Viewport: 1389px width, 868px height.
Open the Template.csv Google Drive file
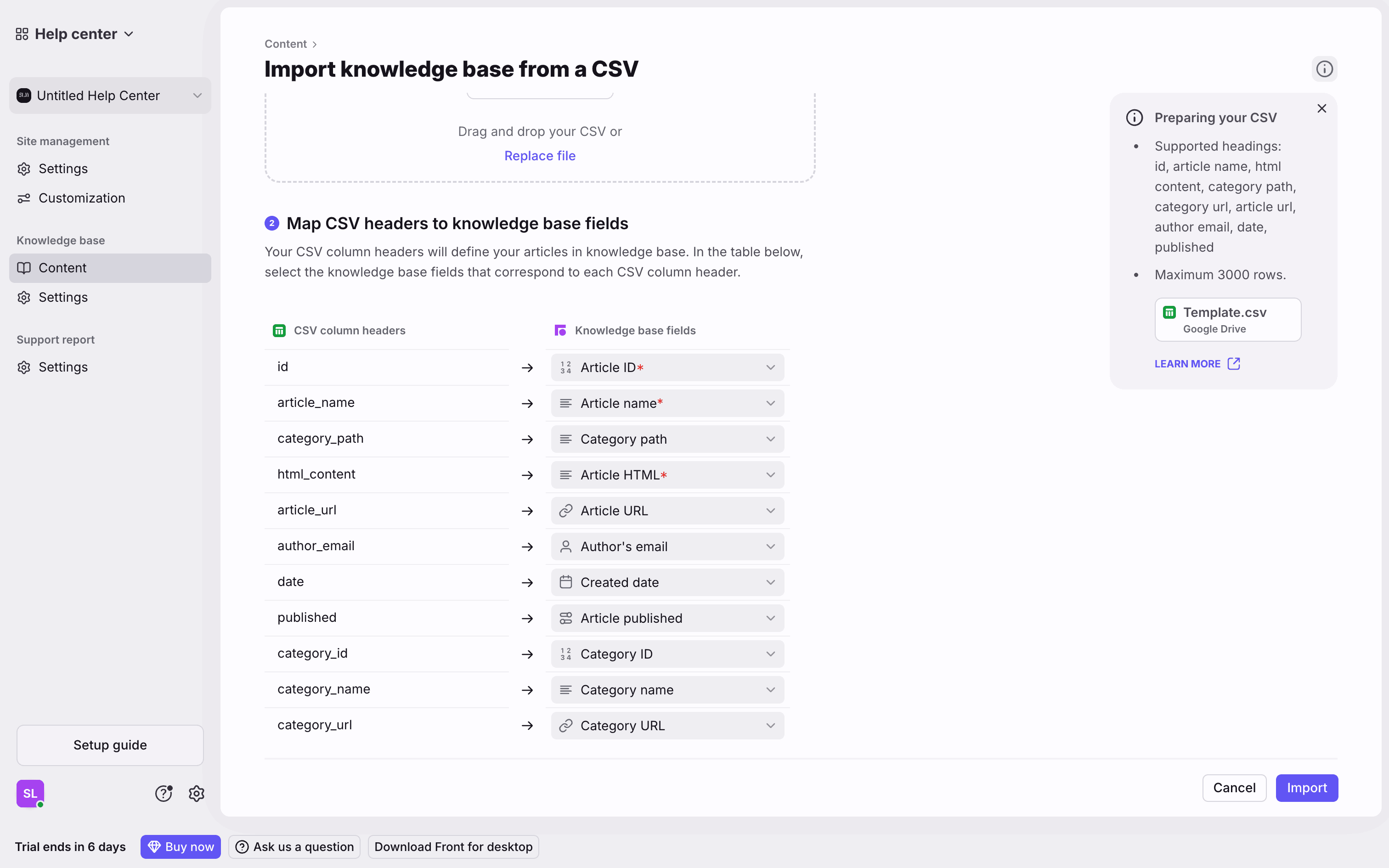(x=1228, y=319)
